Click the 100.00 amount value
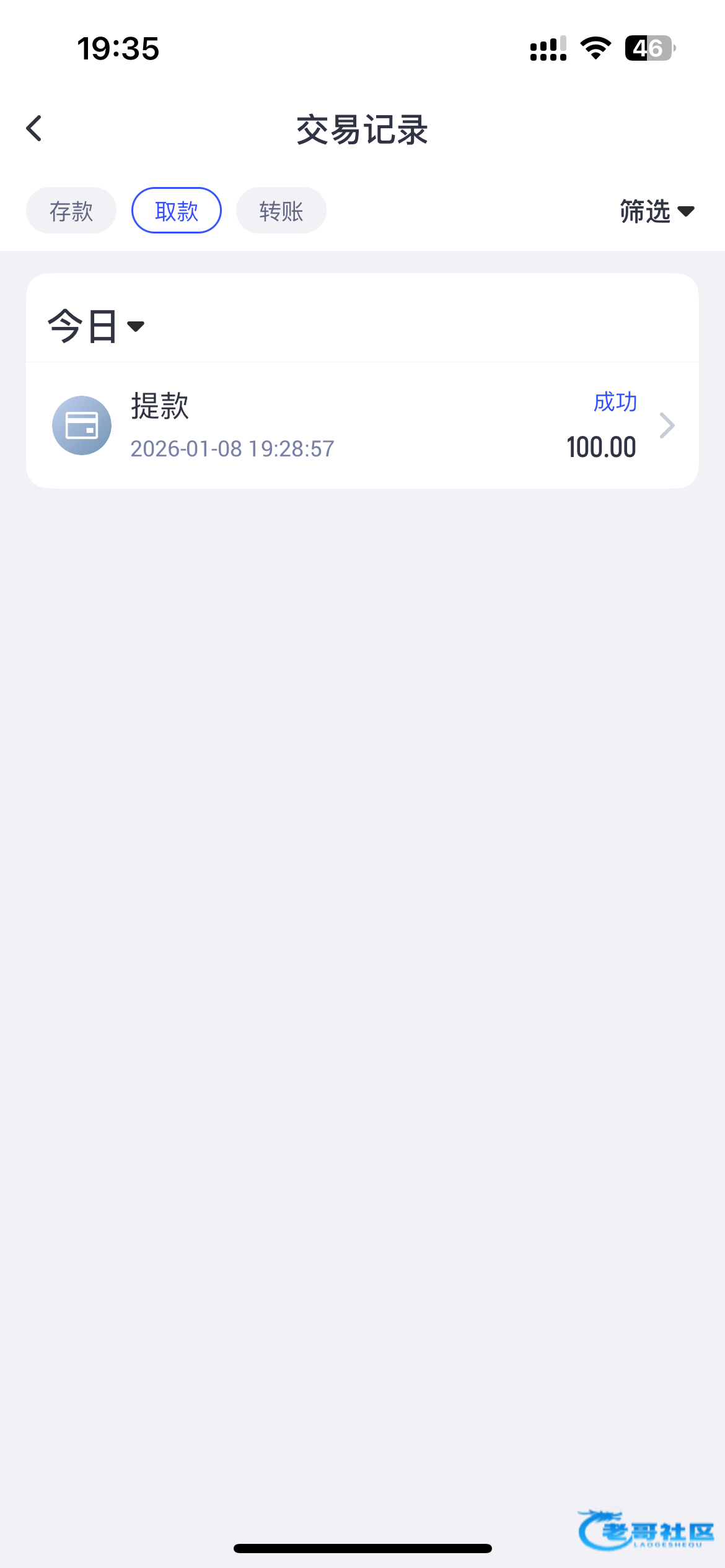The height and width of the screenshot is (1568, 725). tap(601, 447)
